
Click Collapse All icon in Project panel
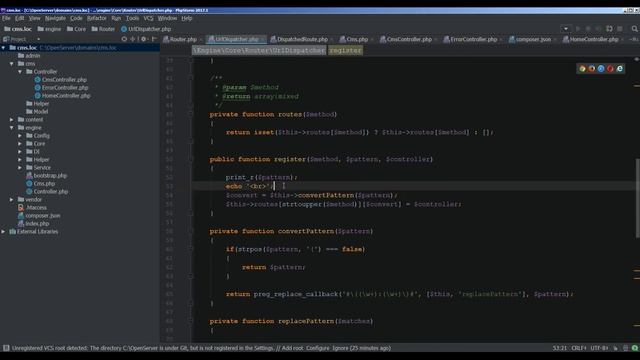[133, 39]
